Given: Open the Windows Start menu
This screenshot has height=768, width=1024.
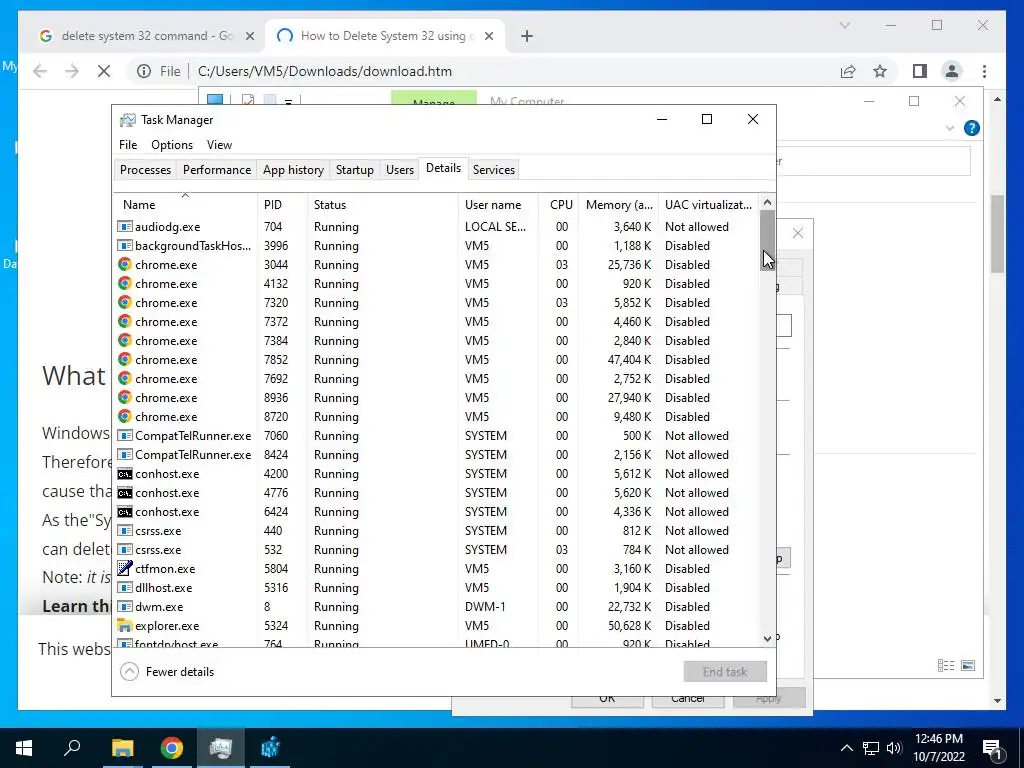Looking at the screenshot, I should [x=24, y=748].
